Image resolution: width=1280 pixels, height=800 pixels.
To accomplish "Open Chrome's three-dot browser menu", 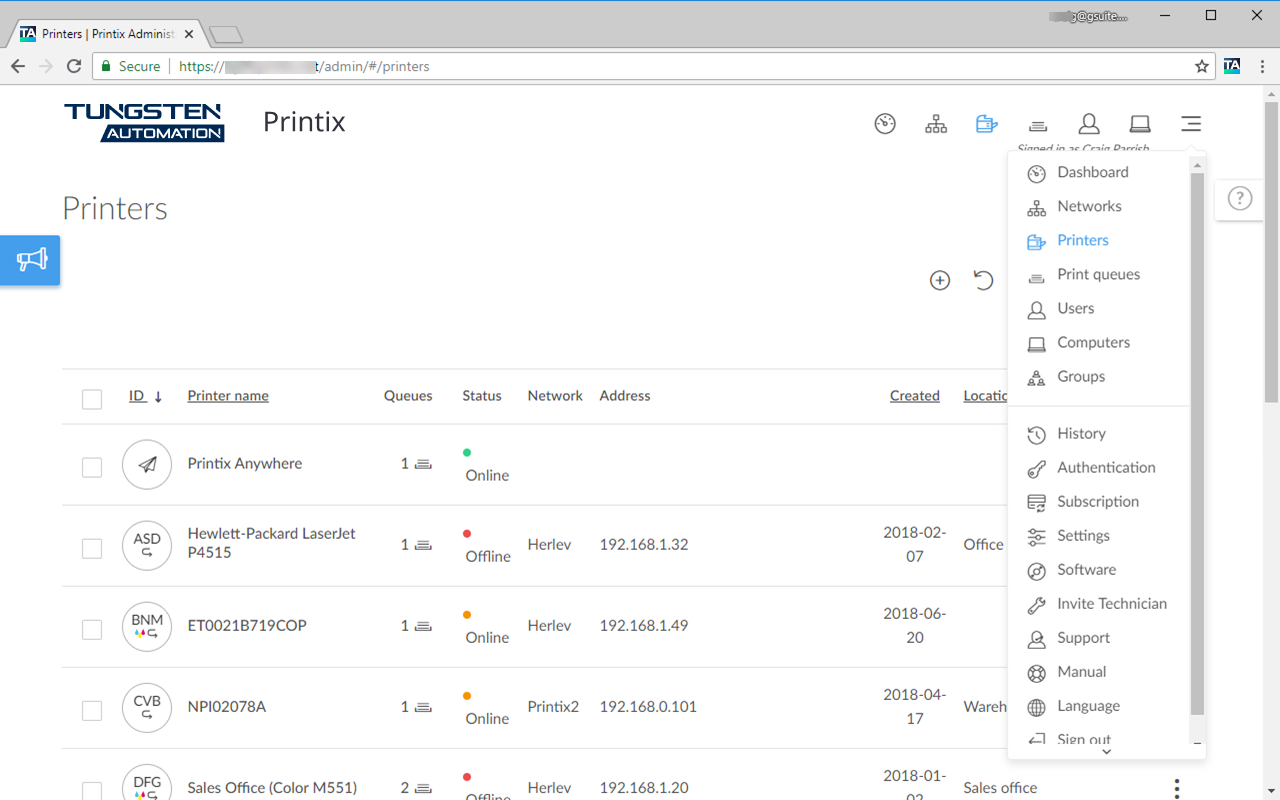I will [1264, 66].
